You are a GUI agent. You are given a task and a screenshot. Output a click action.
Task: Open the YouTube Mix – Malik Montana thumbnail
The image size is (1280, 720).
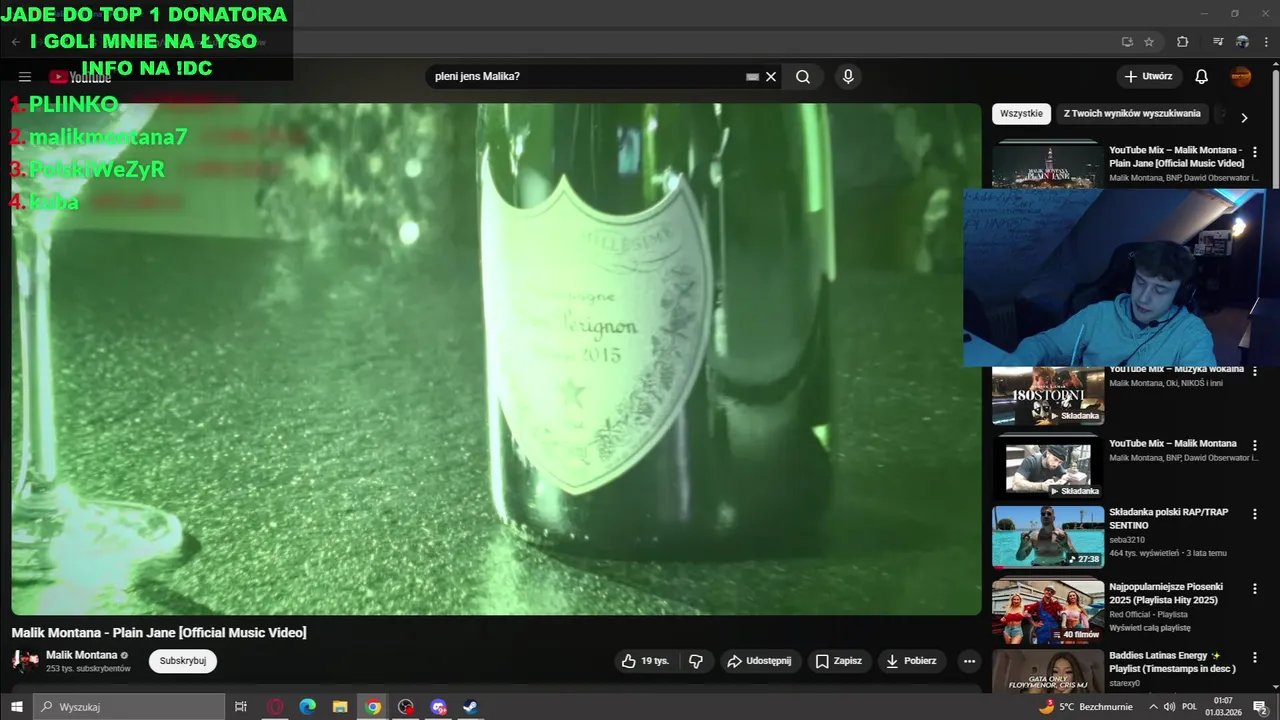pos(1048,467)
